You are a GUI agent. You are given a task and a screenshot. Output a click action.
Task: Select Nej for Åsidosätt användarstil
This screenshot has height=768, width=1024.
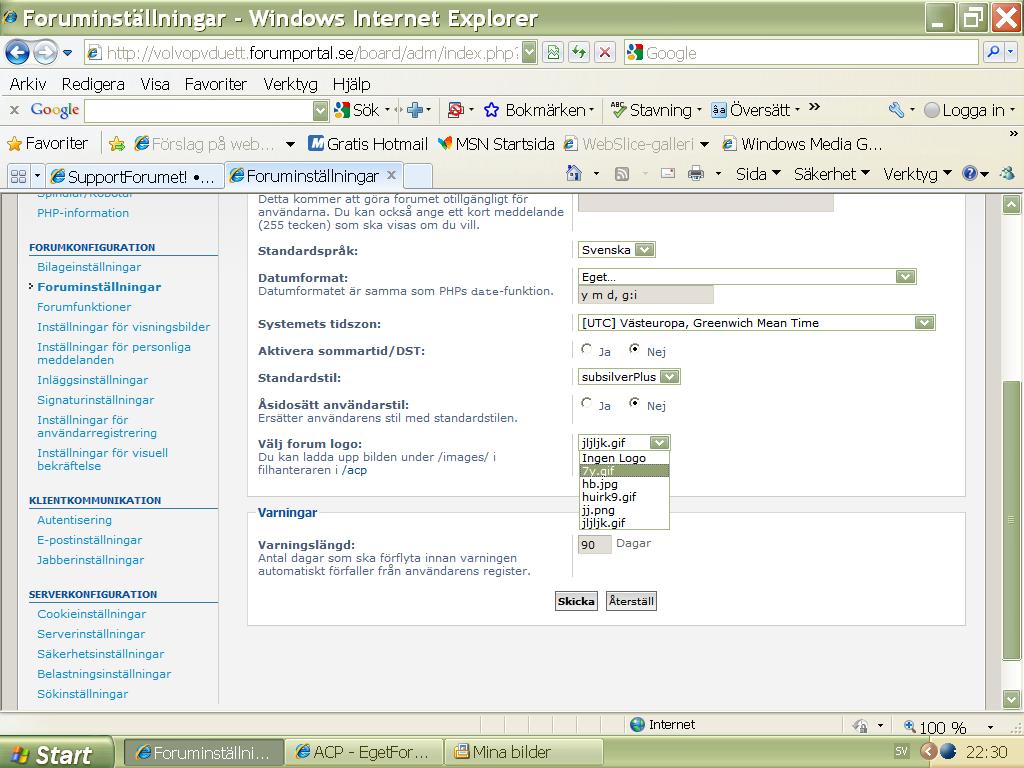tap(635, 404)
